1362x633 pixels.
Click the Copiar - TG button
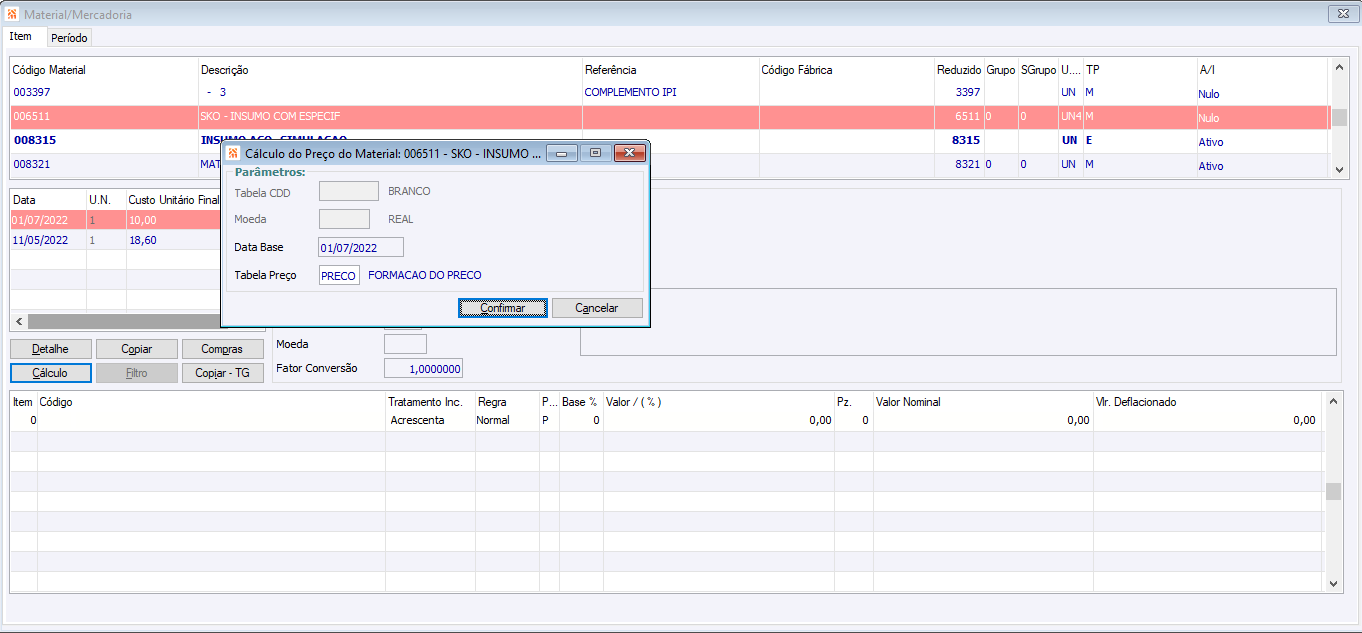222,373
